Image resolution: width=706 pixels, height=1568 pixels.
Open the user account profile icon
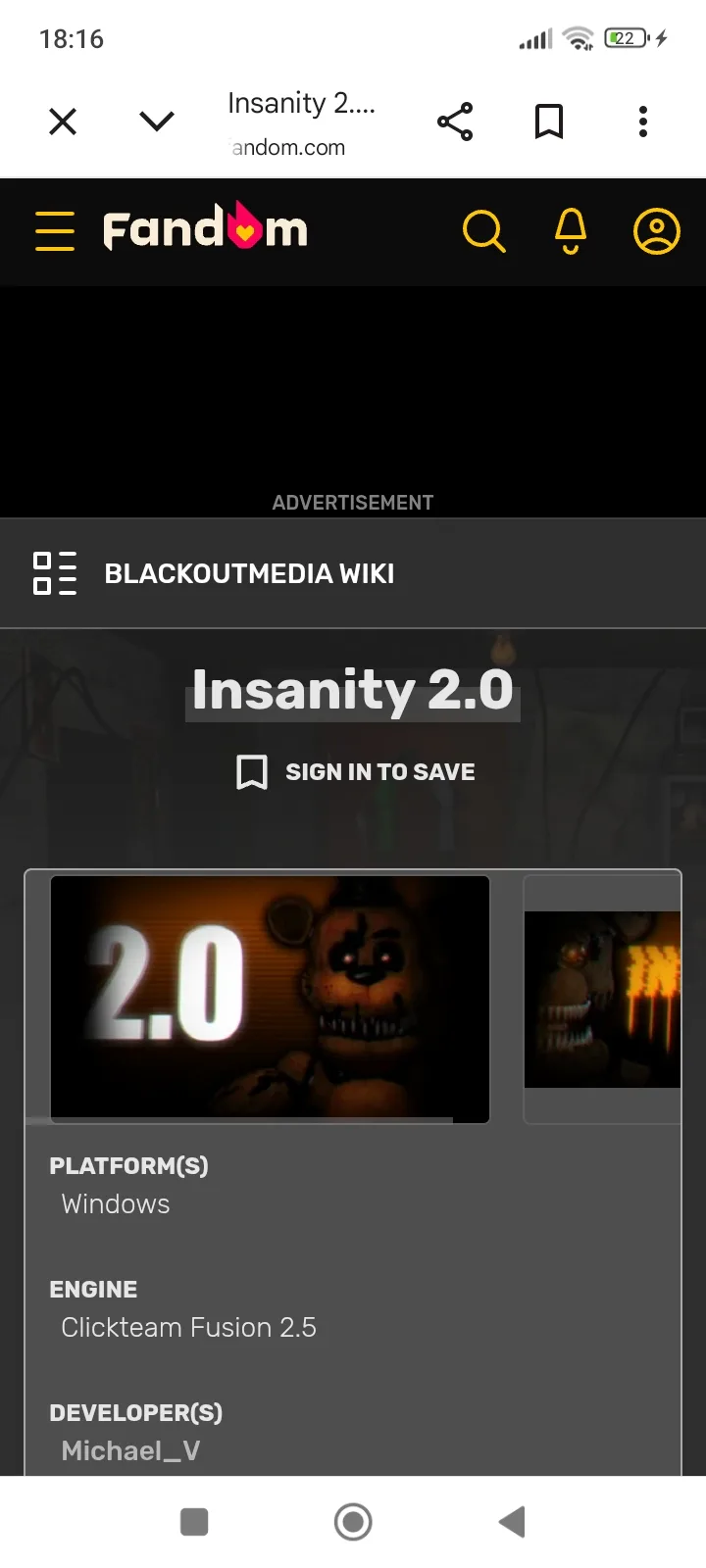coord(657,231)
